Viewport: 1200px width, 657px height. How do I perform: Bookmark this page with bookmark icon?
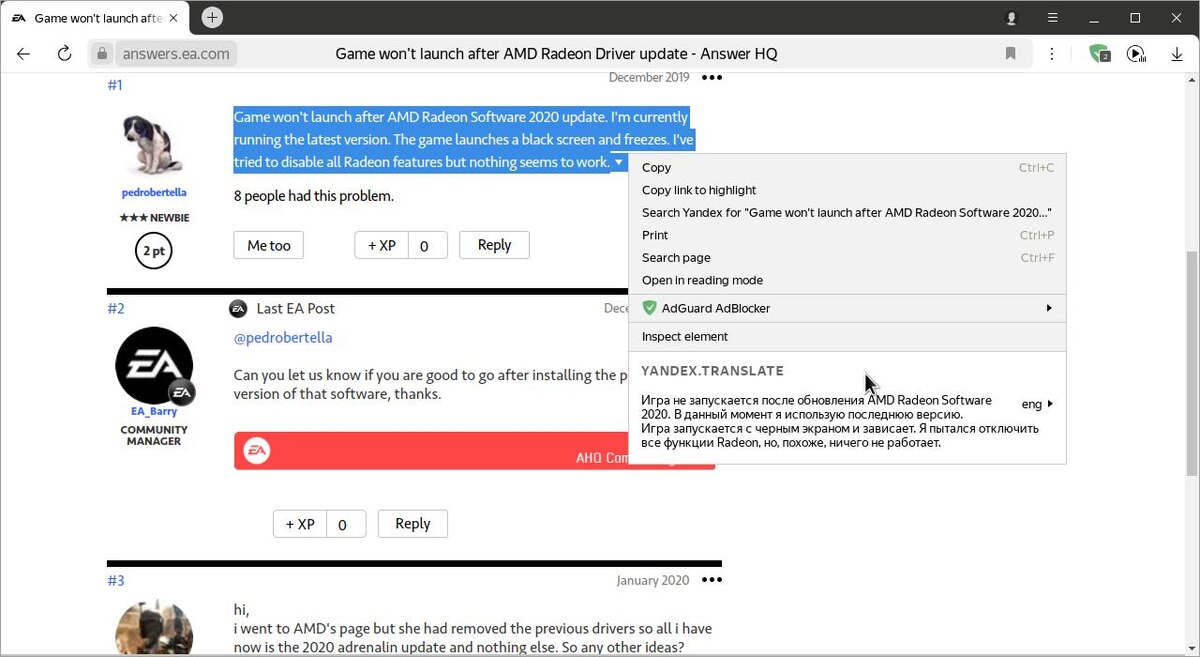pyautogui.click(x=1011, y=54)
